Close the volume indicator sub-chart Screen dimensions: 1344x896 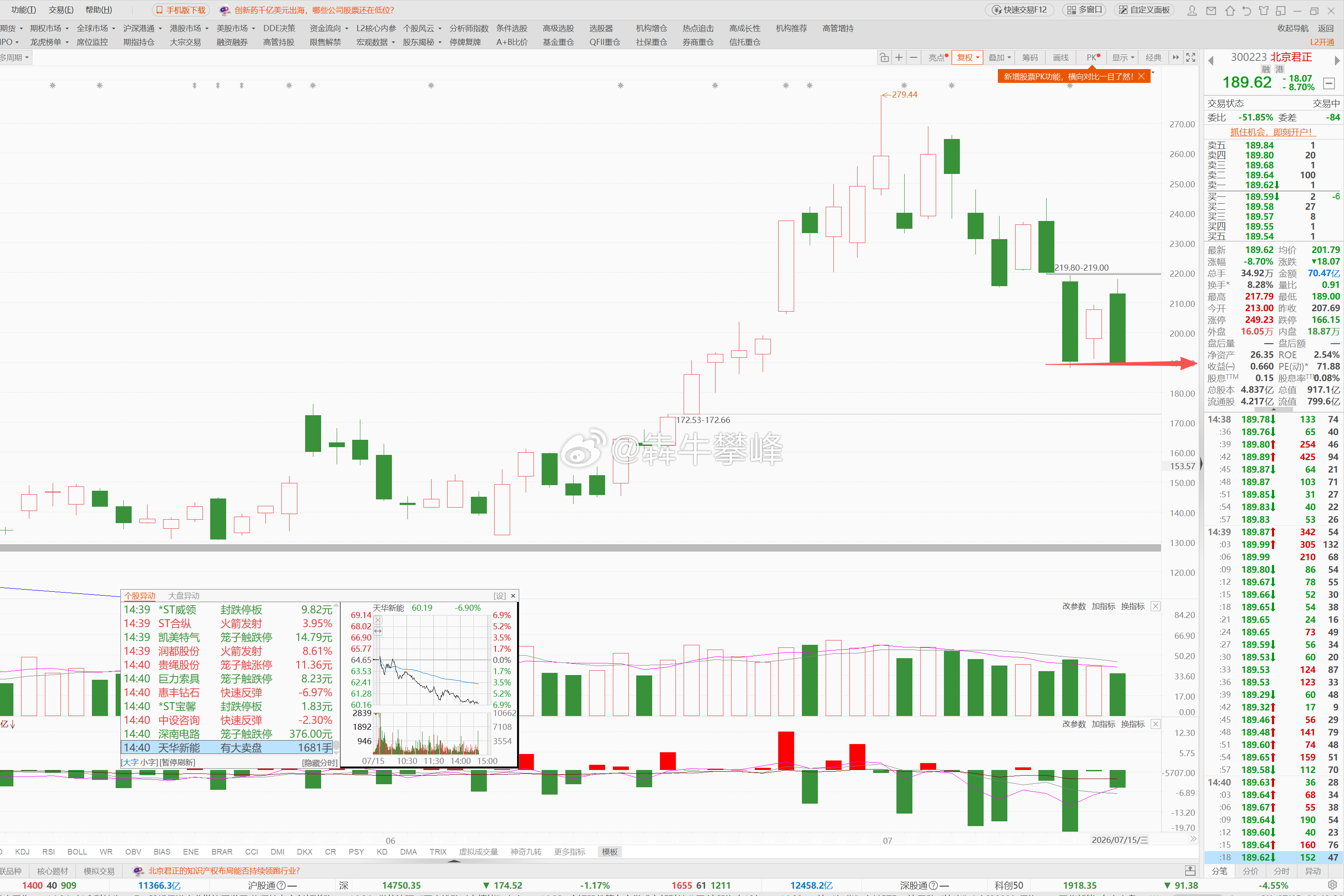click(x=1155, y=606)
